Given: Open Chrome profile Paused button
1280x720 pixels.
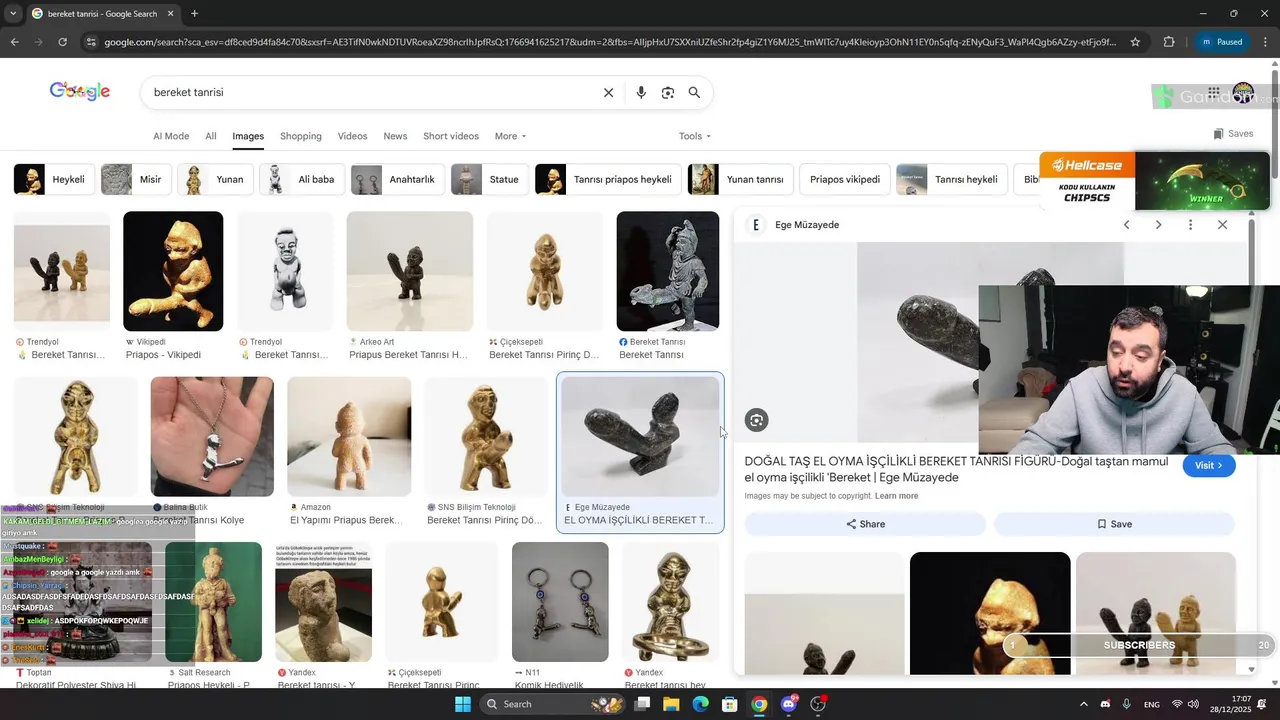Looking at the screenshot, I should [1221, 42].
